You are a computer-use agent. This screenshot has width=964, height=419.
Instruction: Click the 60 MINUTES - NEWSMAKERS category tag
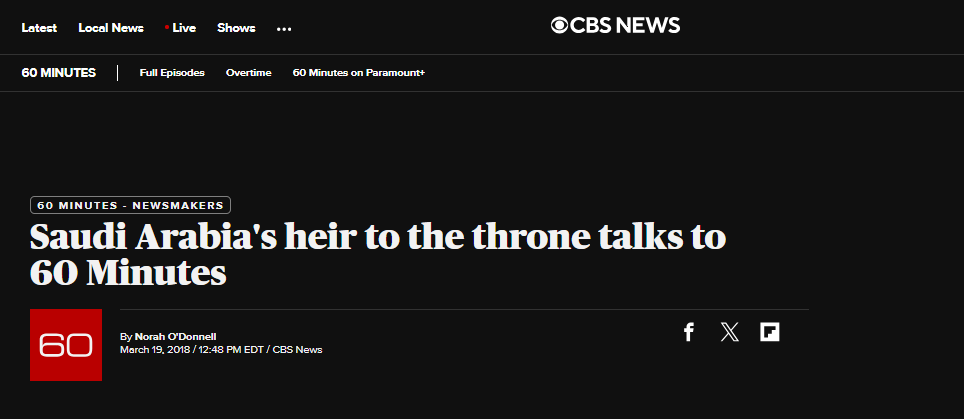(130, 205)
